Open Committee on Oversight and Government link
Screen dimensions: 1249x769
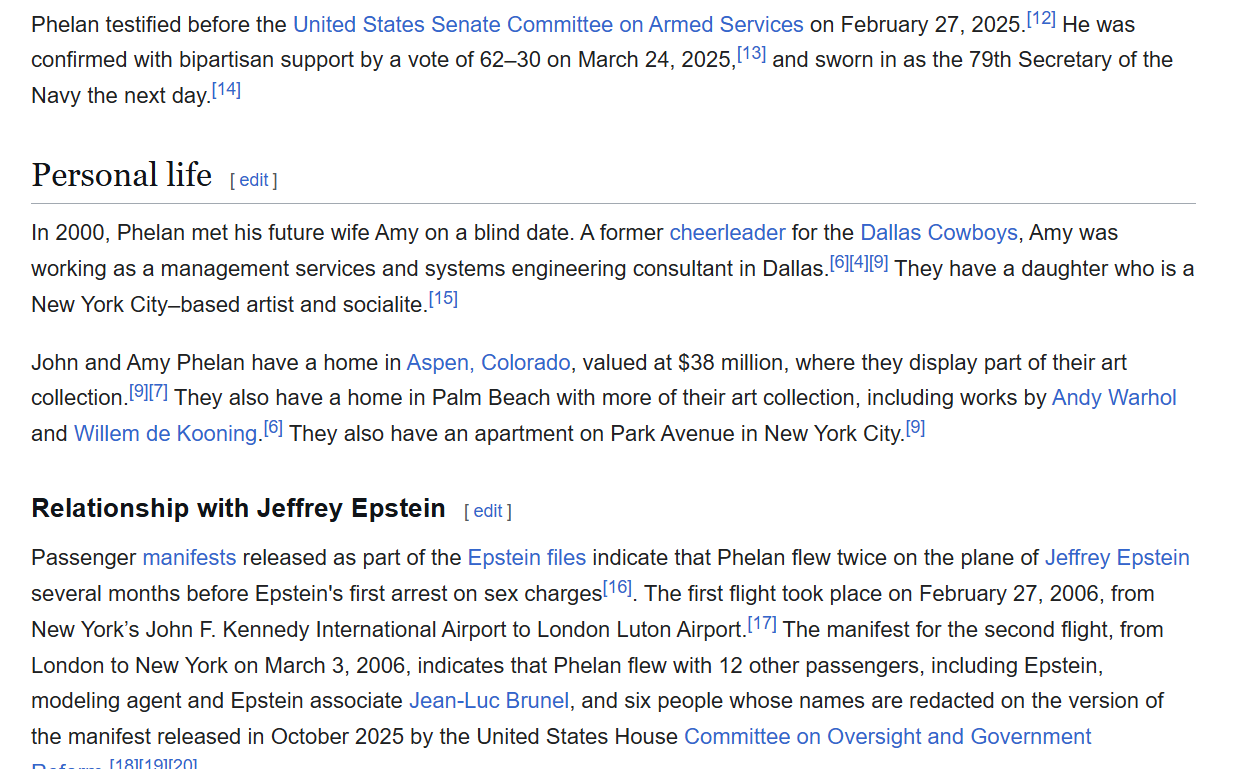(x=888, y=737)
